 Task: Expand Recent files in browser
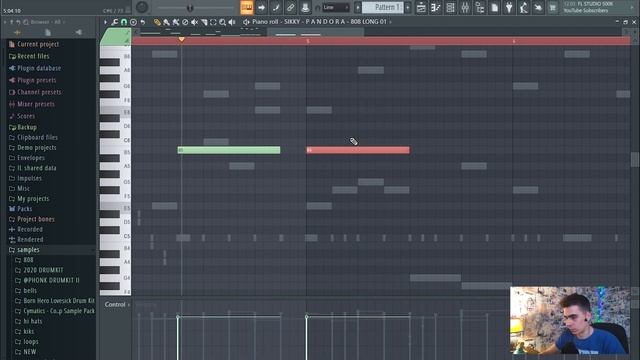click(29, 56)
